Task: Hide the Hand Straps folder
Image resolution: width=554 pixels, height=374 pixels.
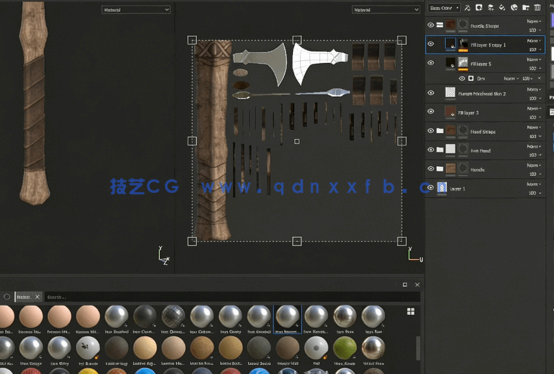Action: point(431,131)
